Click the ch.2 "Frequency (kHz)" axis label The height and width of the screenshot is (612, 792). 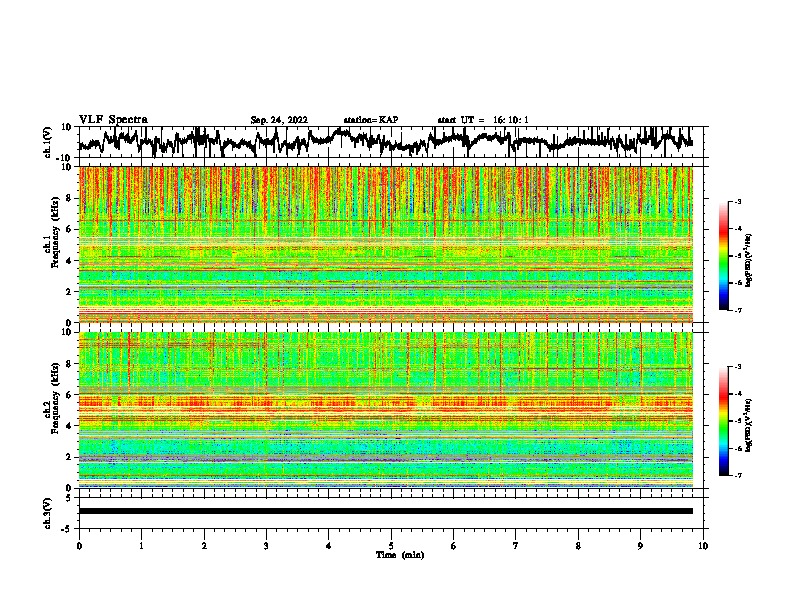(55, 398)
